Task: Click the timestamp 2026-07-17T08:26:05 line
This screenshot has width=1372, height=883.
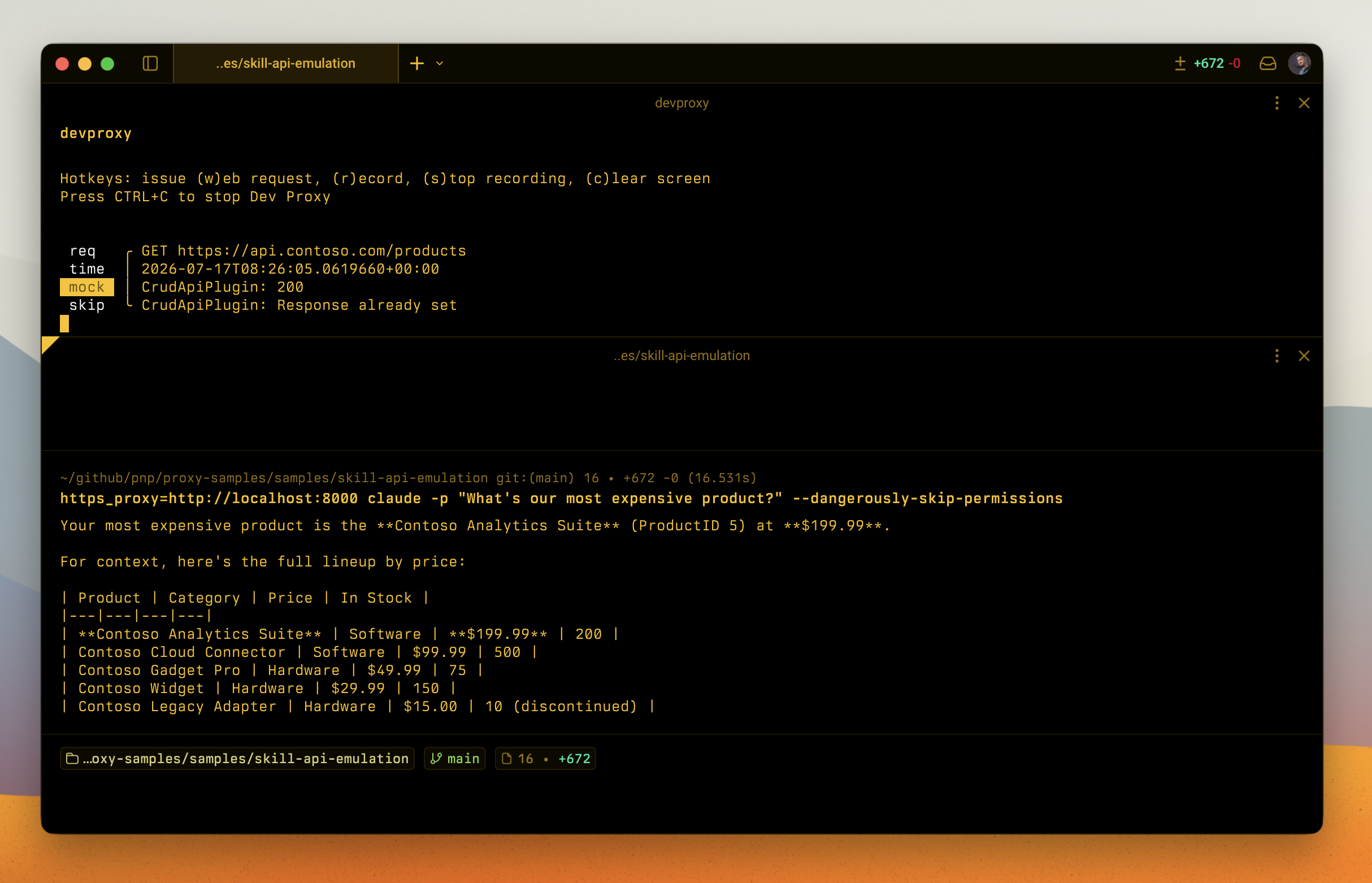Action: coord(290,270)
